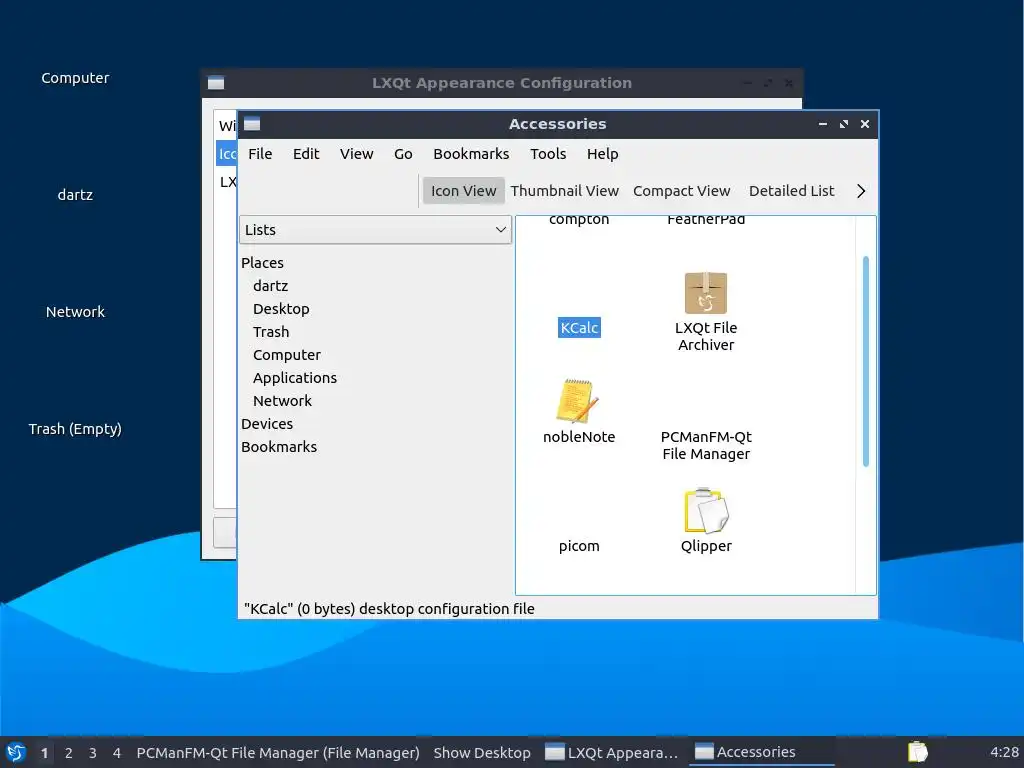Select dartz in Places sidebar

(270, 286)
